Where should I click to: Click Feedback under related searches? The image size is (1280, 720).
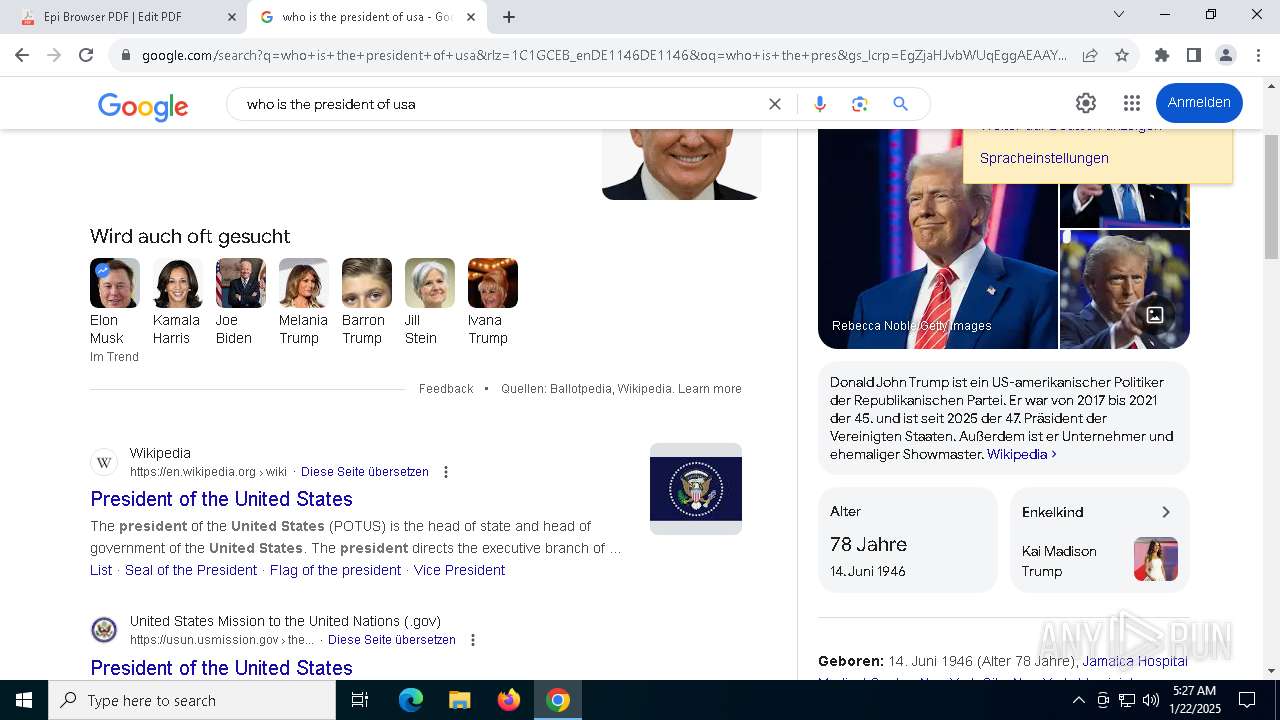tap(446, 389)
